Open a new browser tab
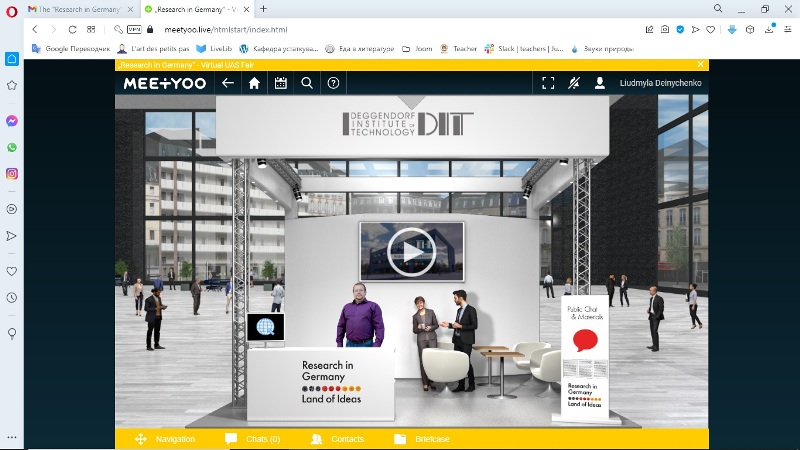Image resolution: width=800 pixels, height=450 pixels. click(x=263, y=9)
